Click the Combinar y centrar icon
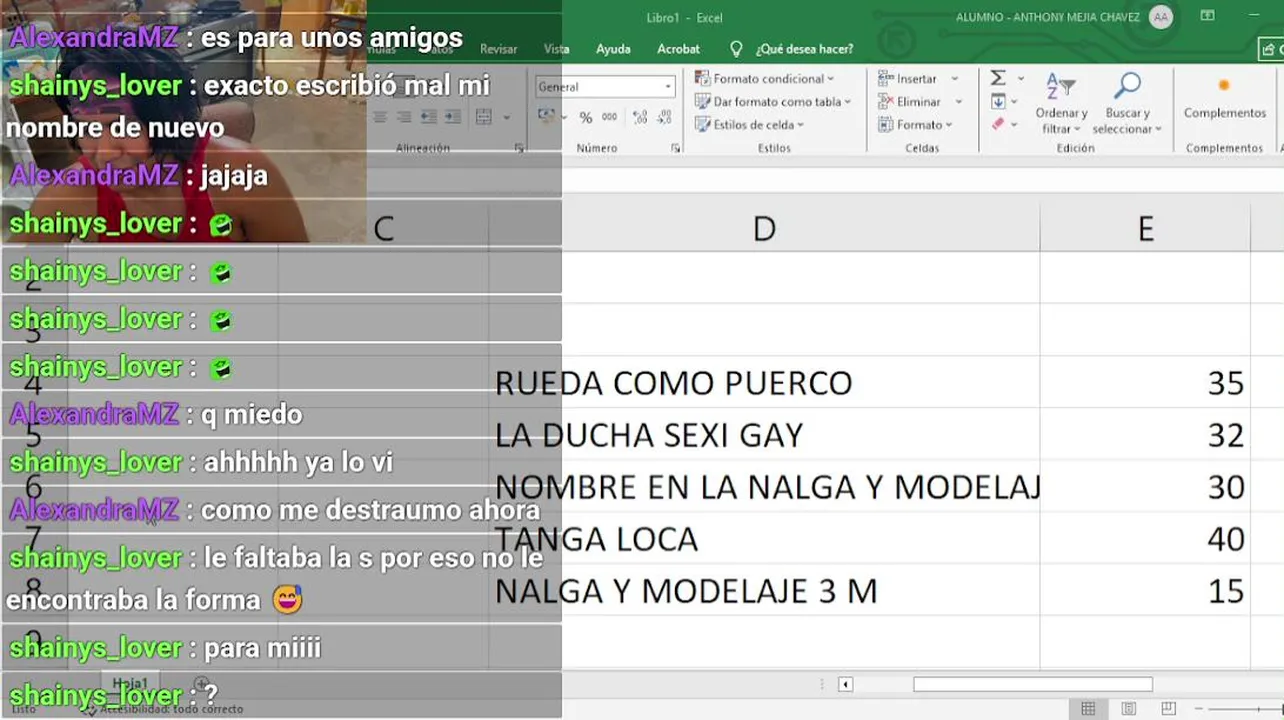This screenshot has width=1284, height=720. coord(484,118)
